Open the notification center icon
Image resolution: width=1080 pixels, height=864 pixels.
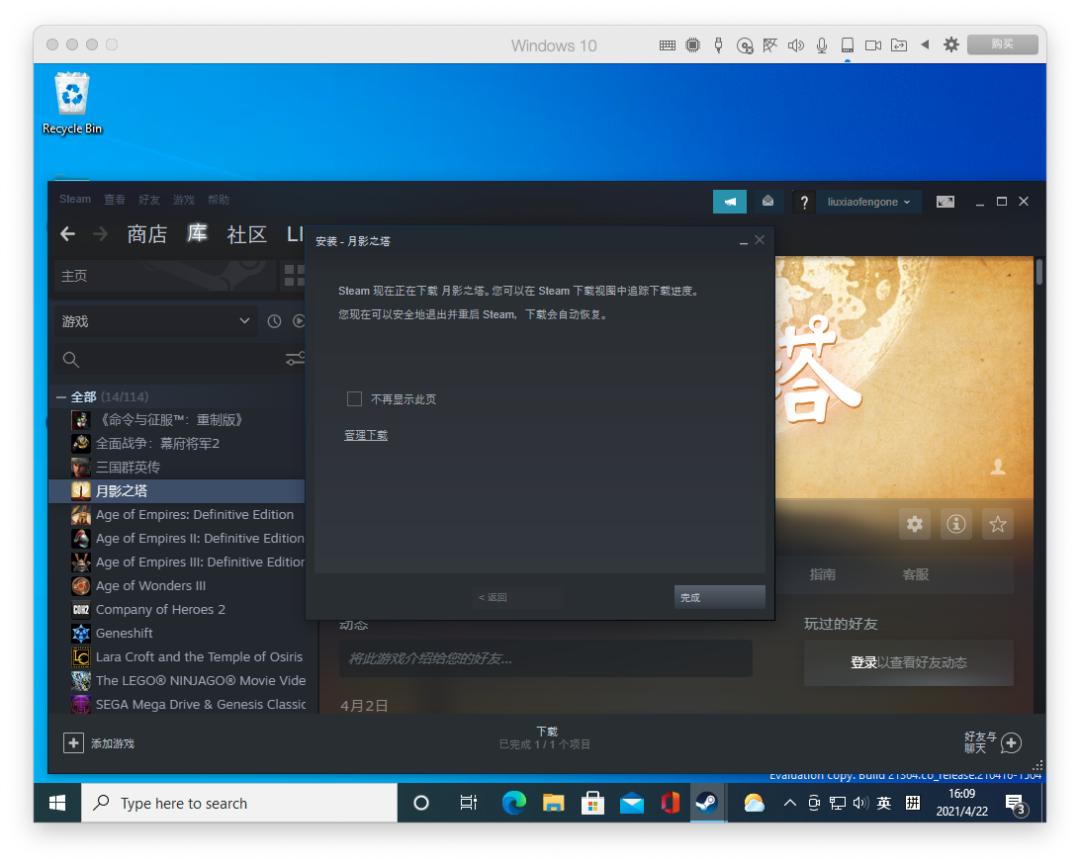click(1016, 803)
